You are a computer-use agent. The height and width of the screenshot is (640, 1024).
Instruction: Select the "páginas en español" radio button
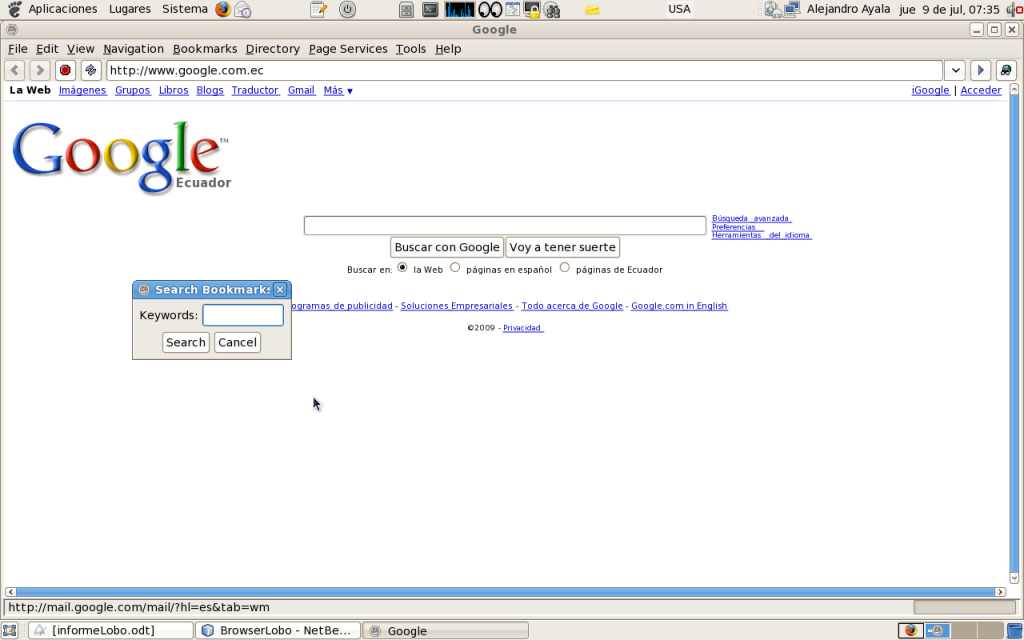455,267
